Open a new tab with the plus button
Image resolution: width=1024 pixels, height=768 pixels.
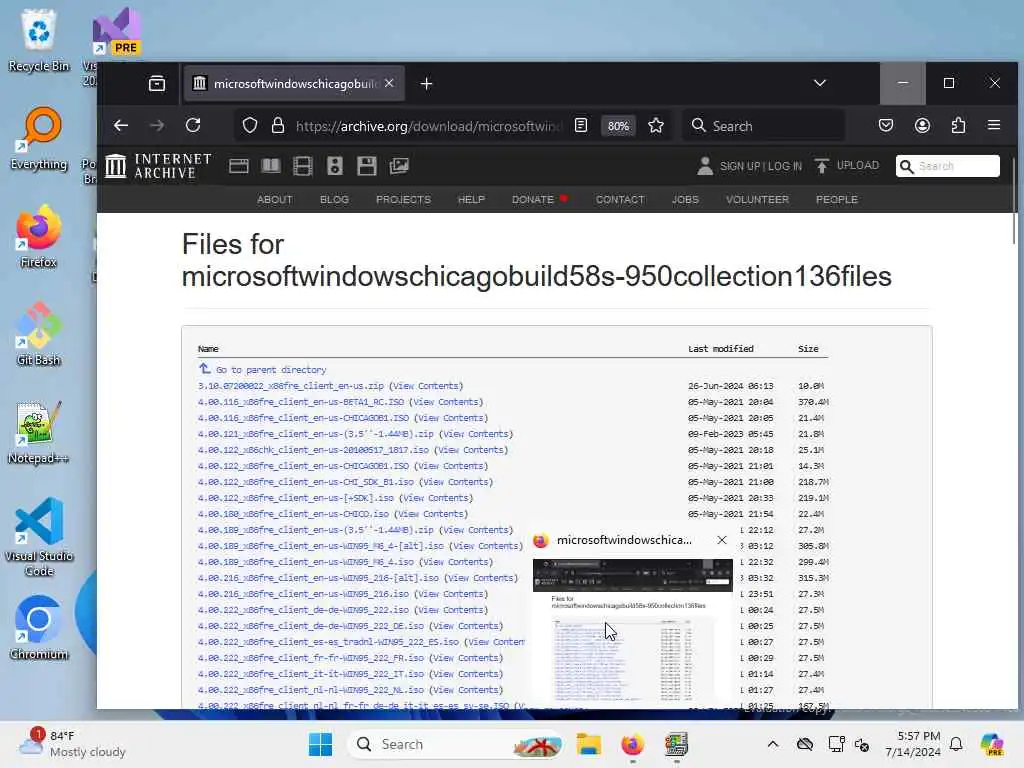[426, 84]
